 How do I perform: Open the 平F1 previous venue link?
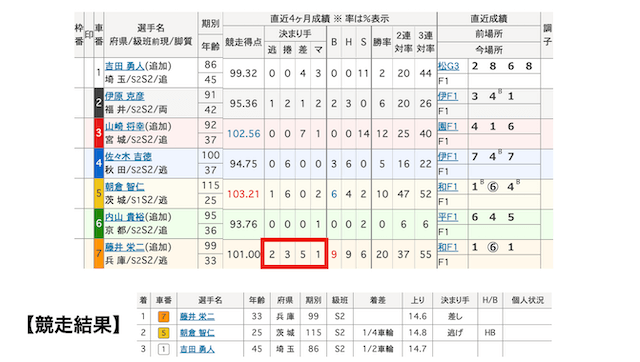448,217
